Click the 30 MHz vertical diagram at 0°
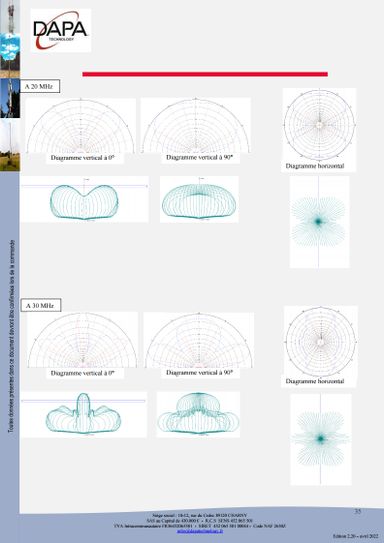Screen dimensions: 384x543 [82, 340]
